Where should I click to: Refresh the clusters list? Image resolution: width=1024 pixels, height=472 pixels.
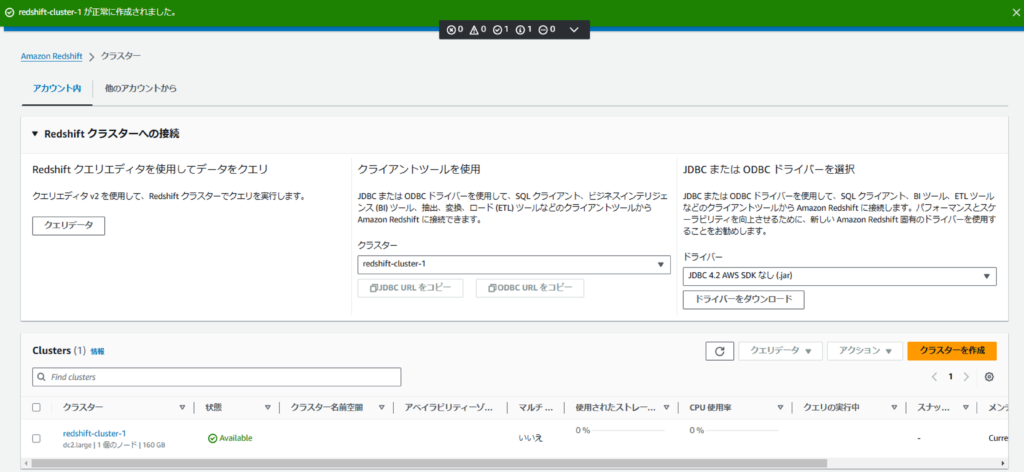(720, 351)
